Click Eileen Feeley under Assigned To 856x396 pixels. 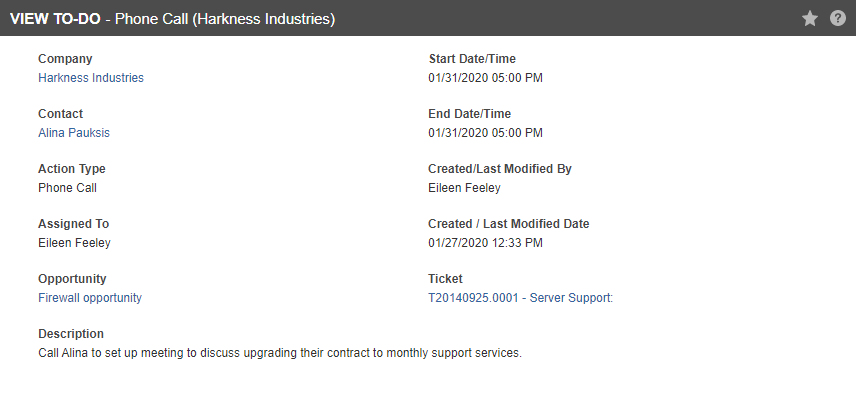click(74, 243)
